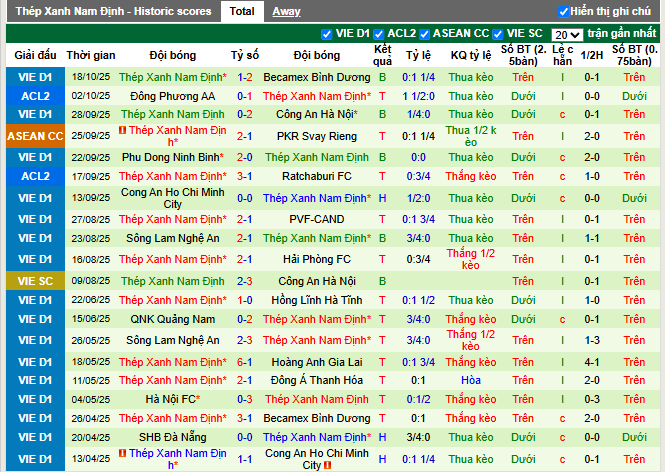
Task: Click the 6-1 score against Hoàng Anh Gia Lai
Action: pos(245,362)
